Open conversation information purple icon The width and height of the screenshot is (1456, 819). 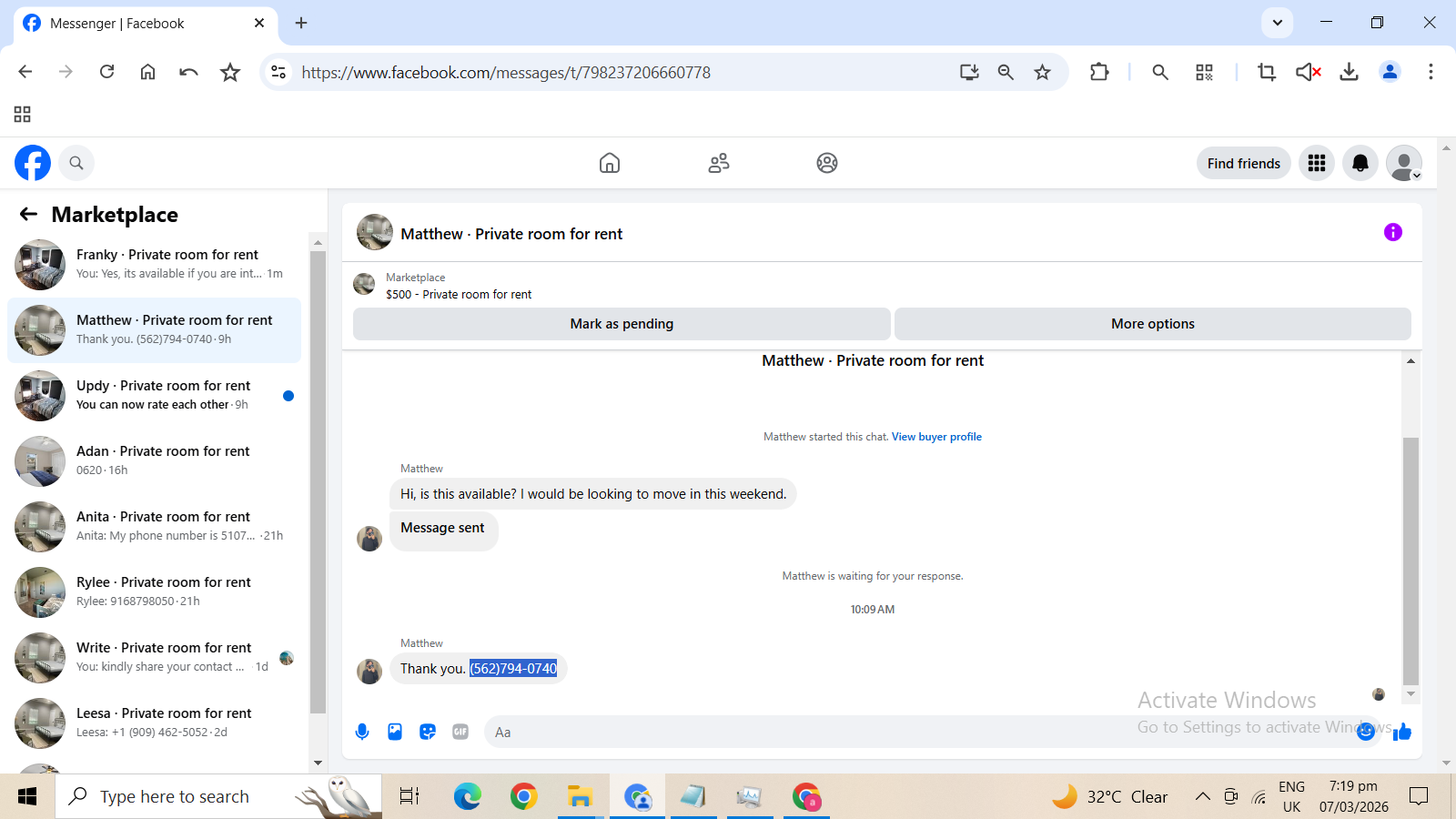coord(1393,232)
